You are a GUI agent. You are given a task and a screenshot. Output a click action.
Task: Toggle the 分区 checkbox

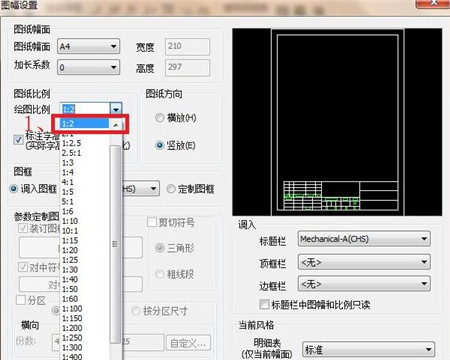click(x=21, y=300)
